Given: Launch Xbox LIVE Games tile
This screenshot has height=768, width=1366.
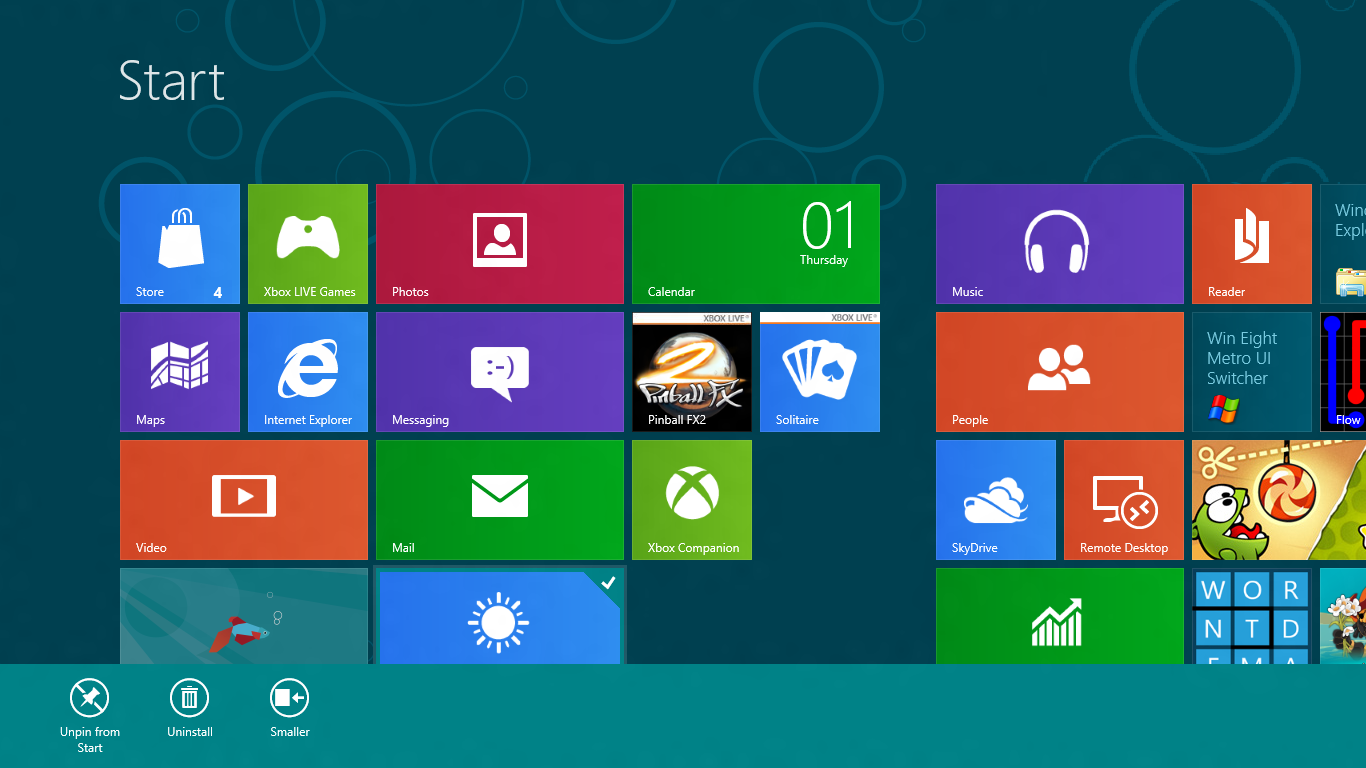Looking at the screenshot, I should coord(308,244).
